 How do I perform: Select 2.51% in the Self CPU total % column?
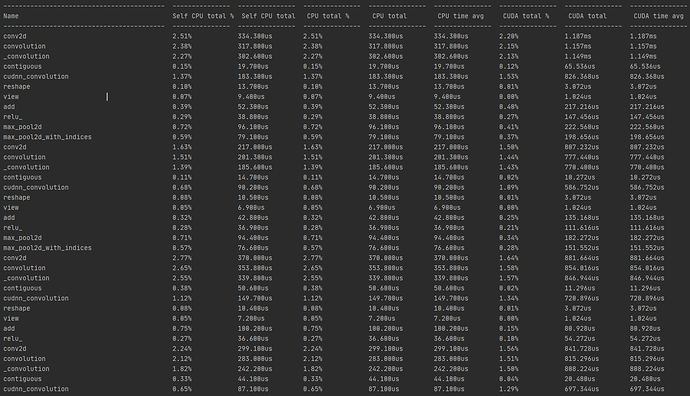click(x=182, y=36)
